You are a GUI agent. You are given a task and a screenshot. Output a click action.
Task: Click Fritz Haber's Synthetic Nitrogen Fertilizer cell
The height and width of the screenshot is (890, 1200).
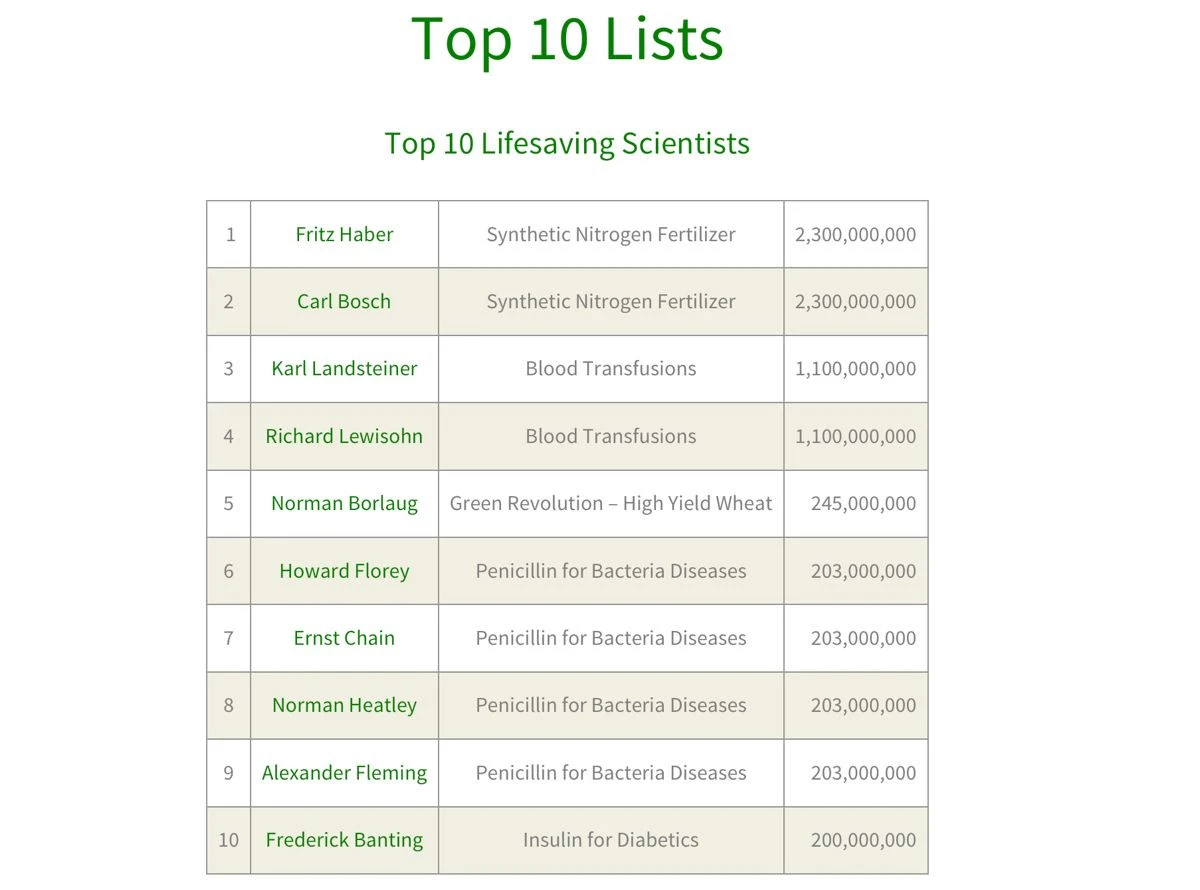(x=611, y=235)
